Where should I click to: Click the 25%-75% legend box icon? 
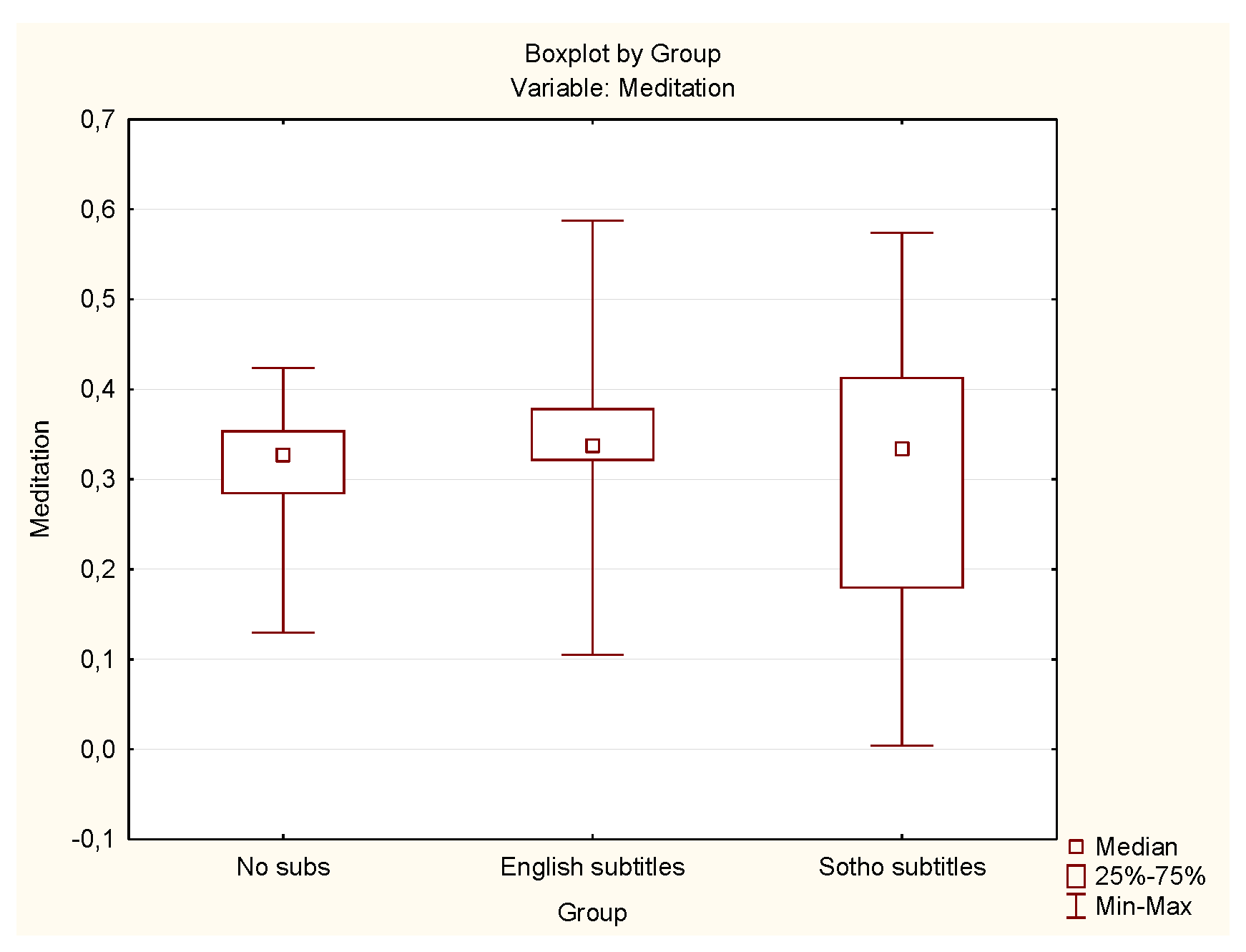[1076, 876]
